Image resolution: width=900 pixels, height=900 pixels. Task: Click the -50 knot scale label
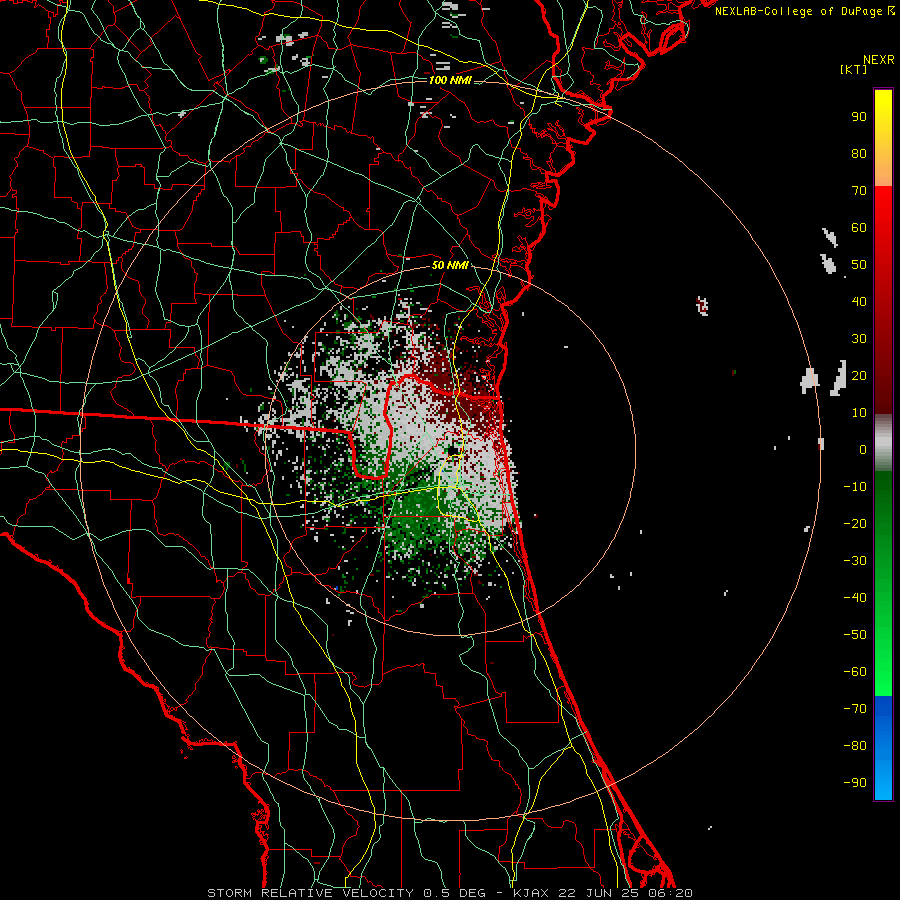point(855,635)
